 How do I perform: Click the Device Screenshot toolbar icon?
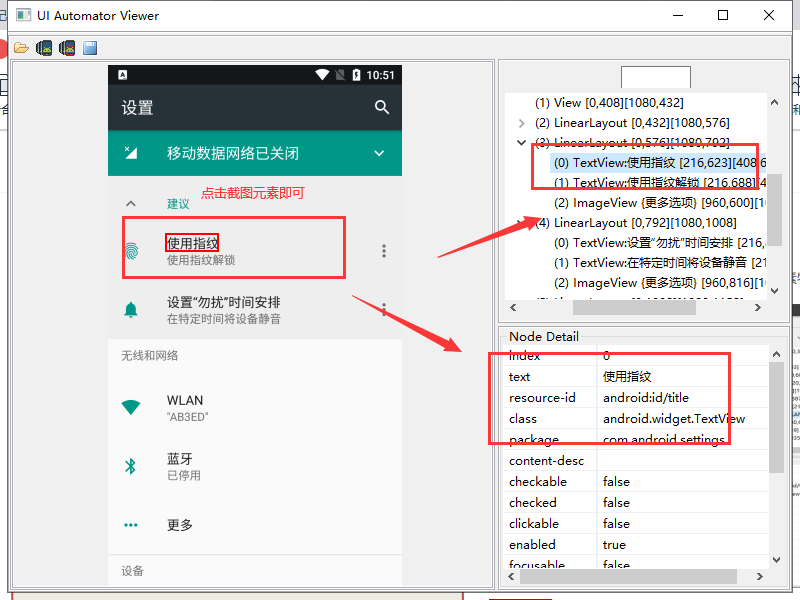tap(44, 48)
